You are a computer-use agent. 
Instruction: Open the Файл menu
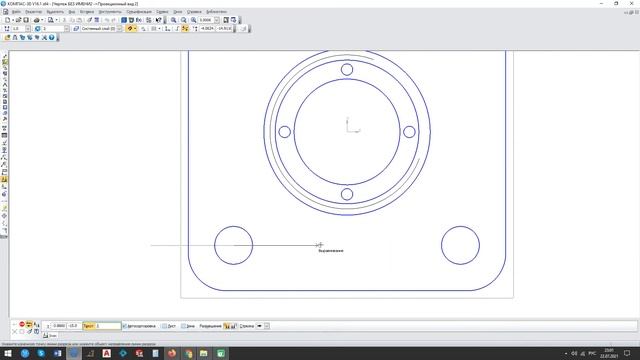(16, 12)
